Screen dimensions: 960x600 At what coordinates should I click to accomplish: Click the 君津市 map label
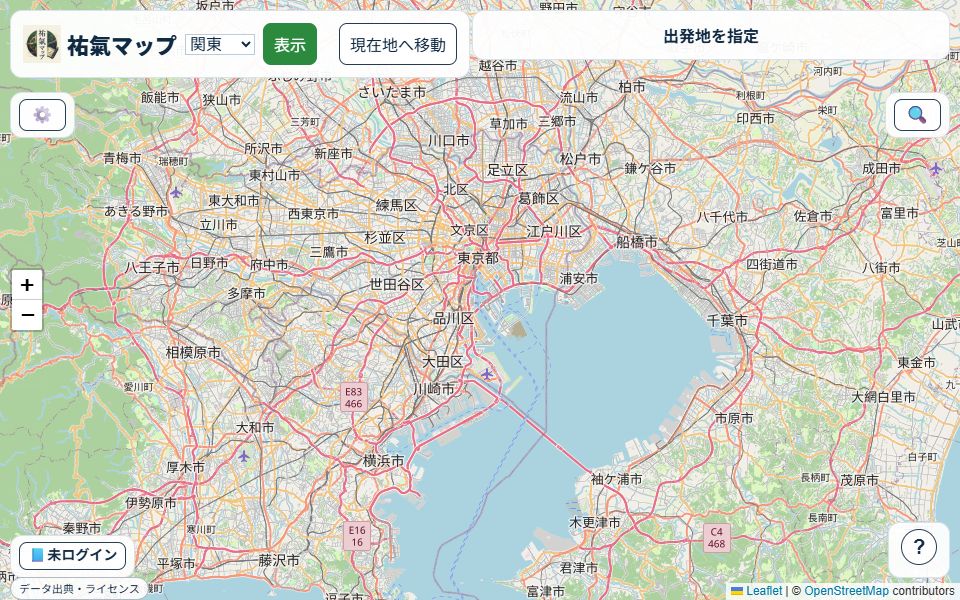[579, 568]
